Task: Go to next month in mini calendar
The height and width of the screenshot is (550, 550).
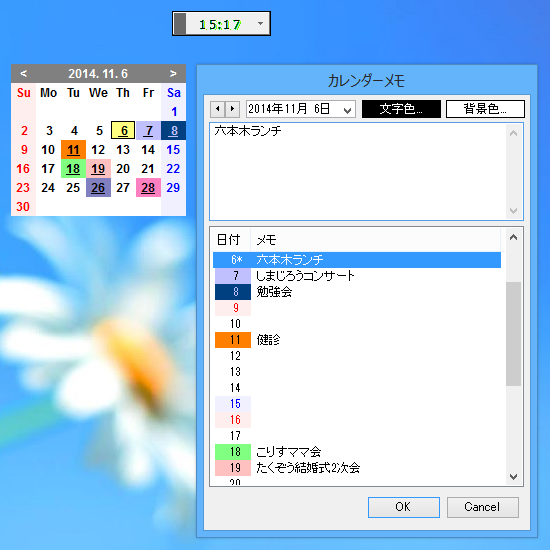Action: tap(173, 74)
